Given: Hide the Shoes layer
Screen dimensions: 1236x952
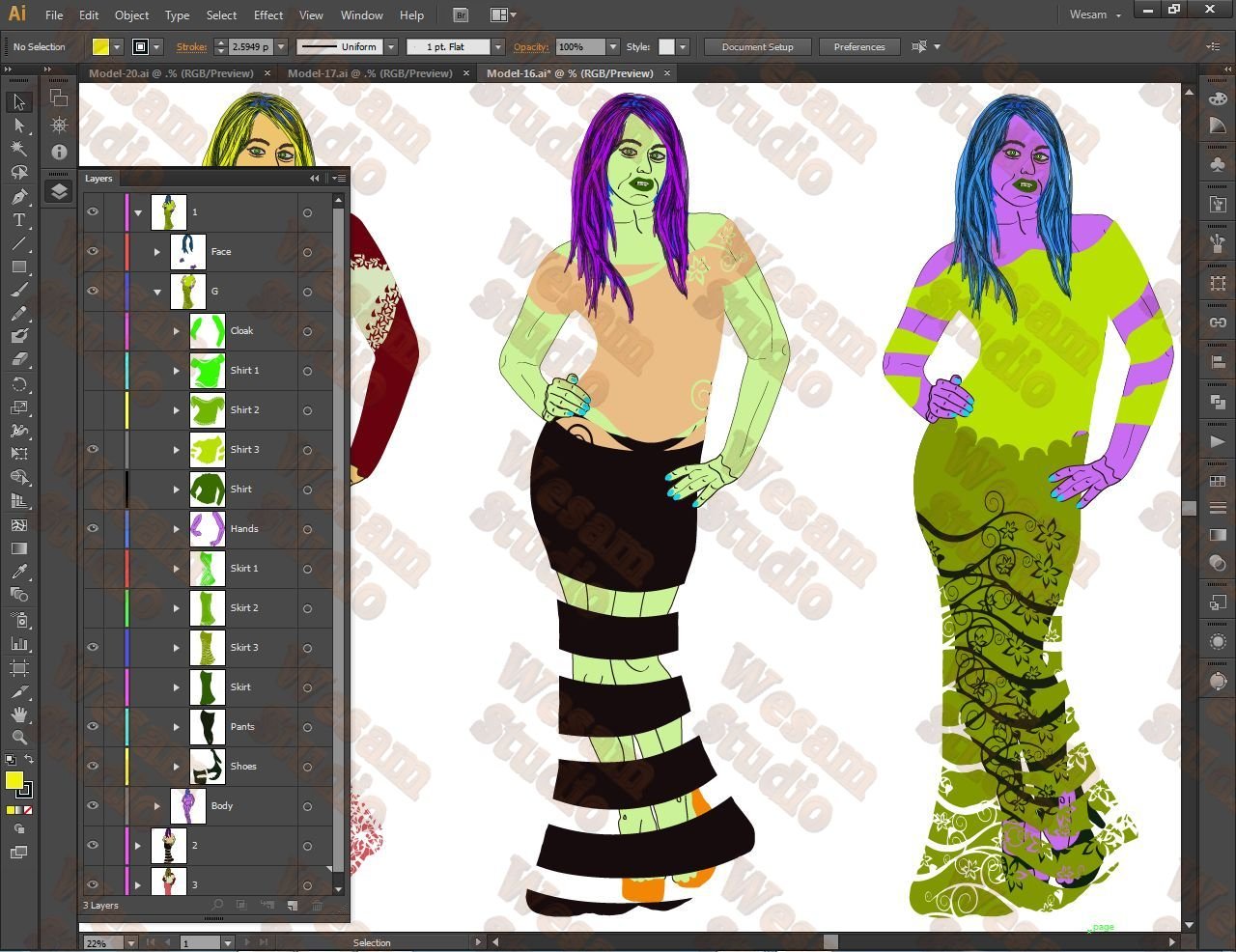Looking at the screenshot, I should click(93, 766).
